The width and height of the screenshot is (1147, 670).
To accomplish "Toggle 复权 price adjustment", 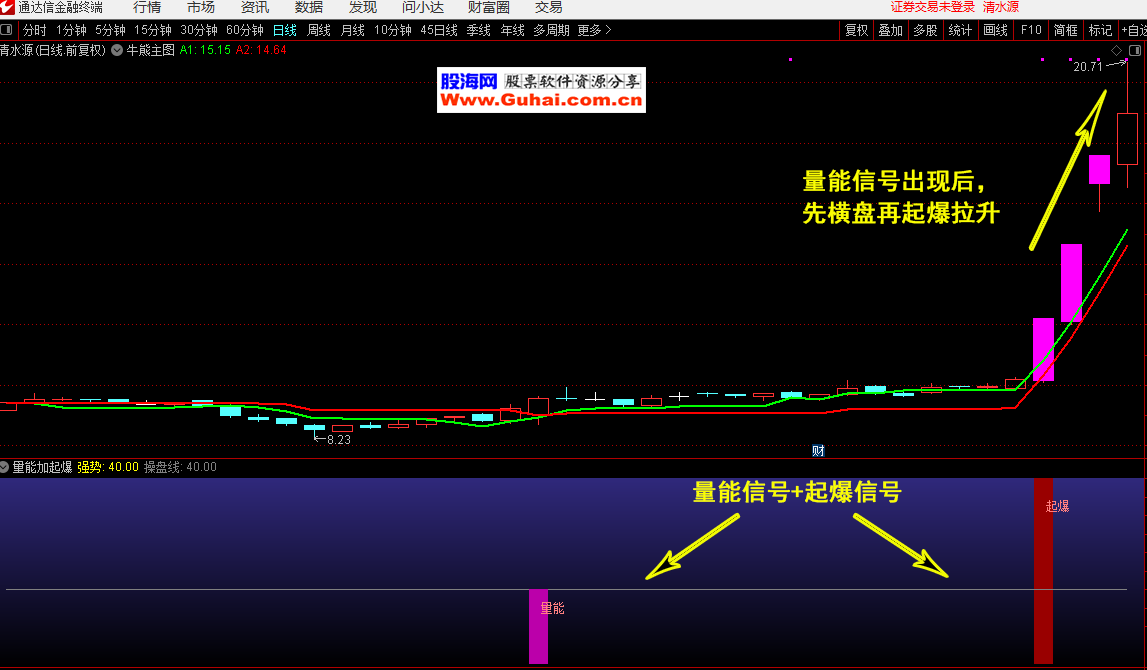I will coord(857,30).
